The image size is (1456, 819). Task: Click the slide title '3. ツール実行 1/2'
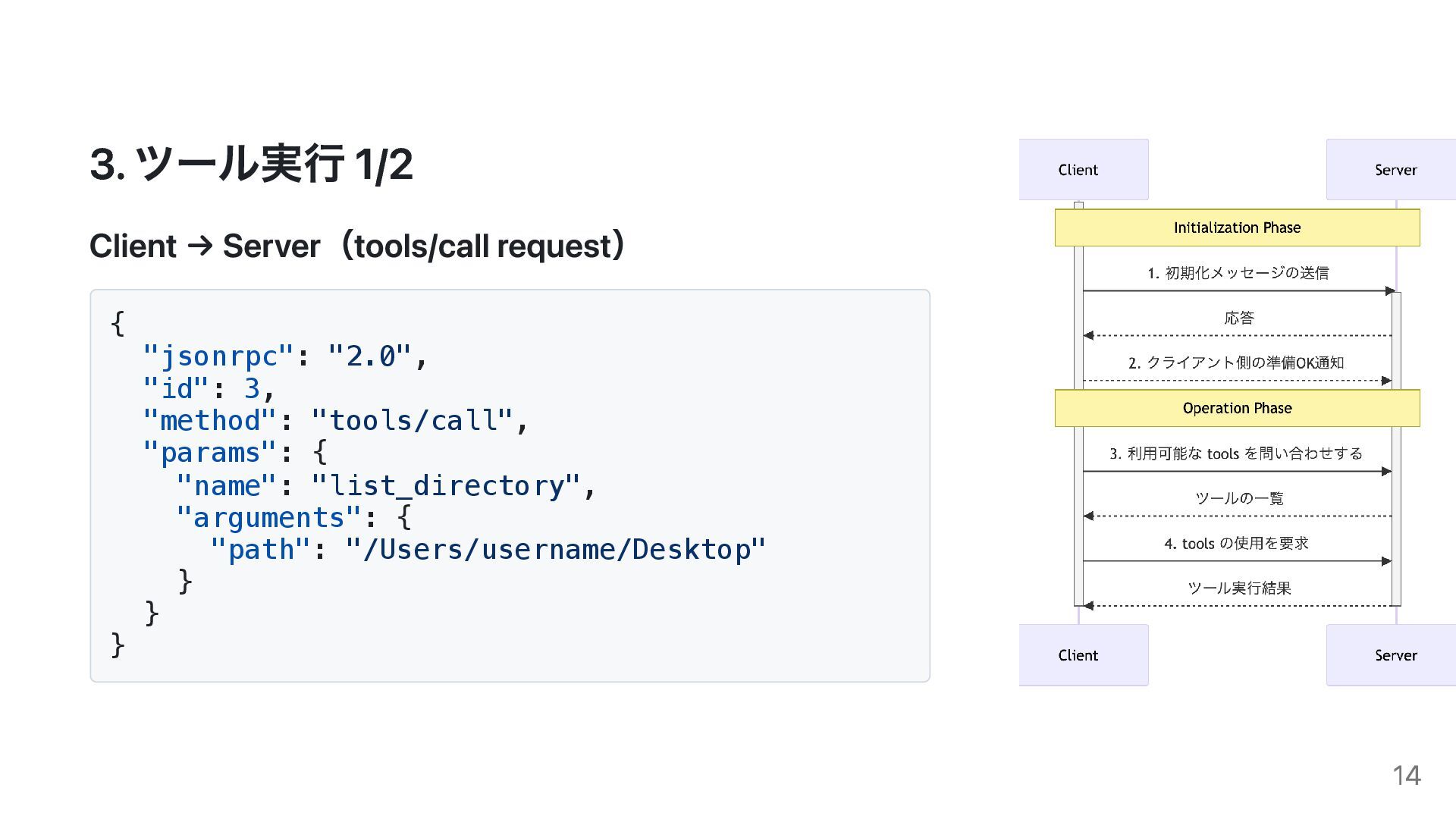pos(251,164)
